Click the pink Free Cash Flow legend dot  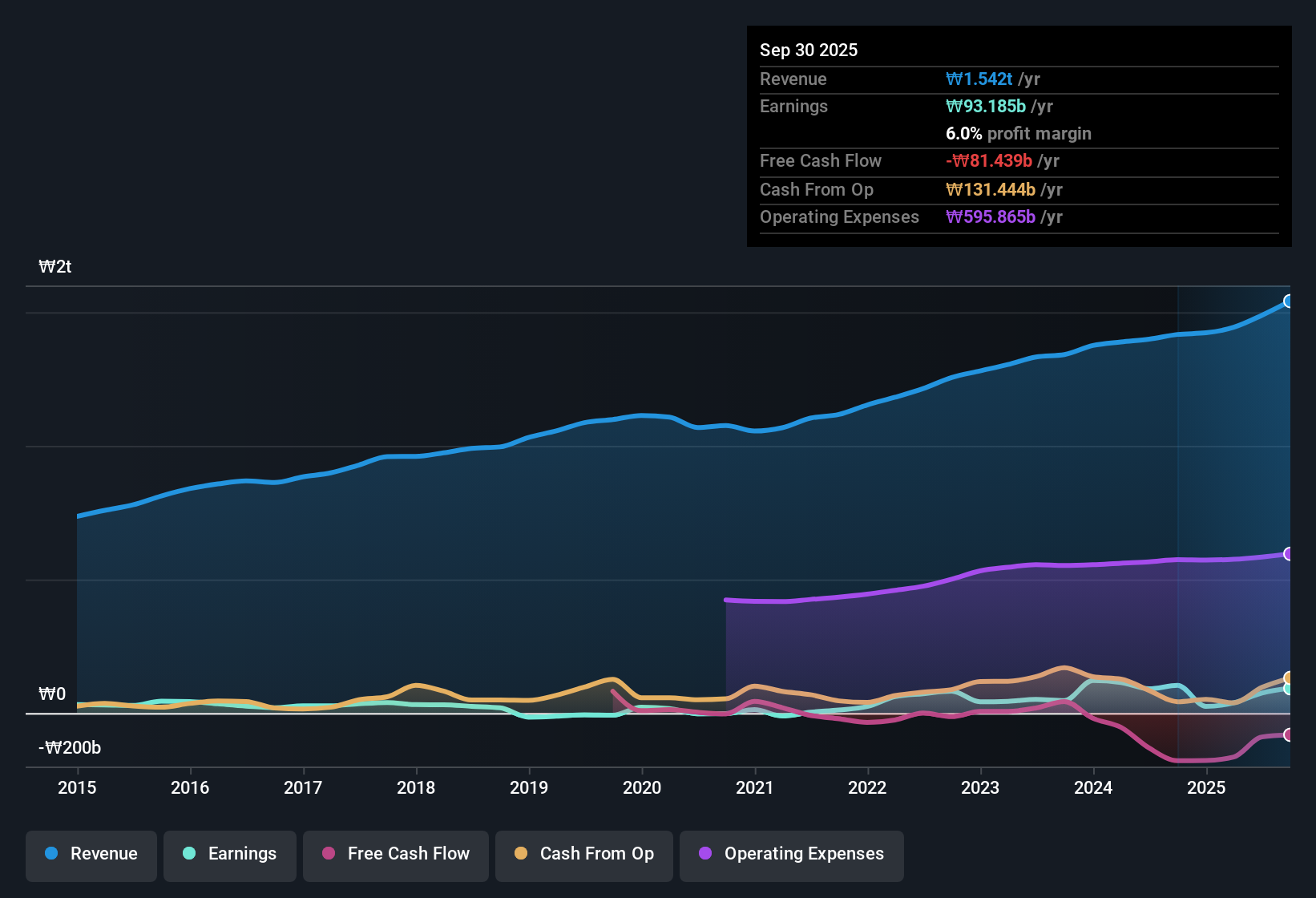pos(328,854)
